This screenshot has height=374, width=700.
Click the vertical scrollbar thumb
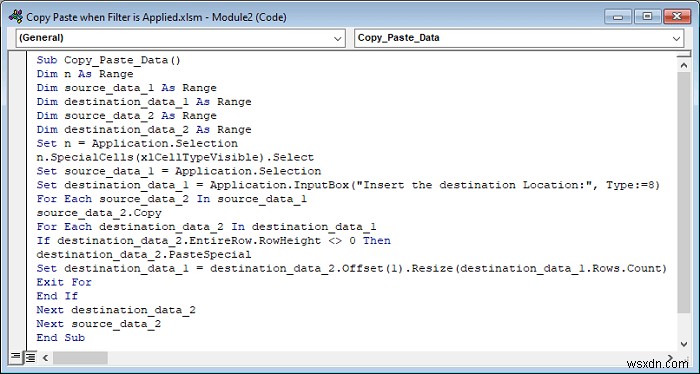pyautogui.click(x=683, y=192)
